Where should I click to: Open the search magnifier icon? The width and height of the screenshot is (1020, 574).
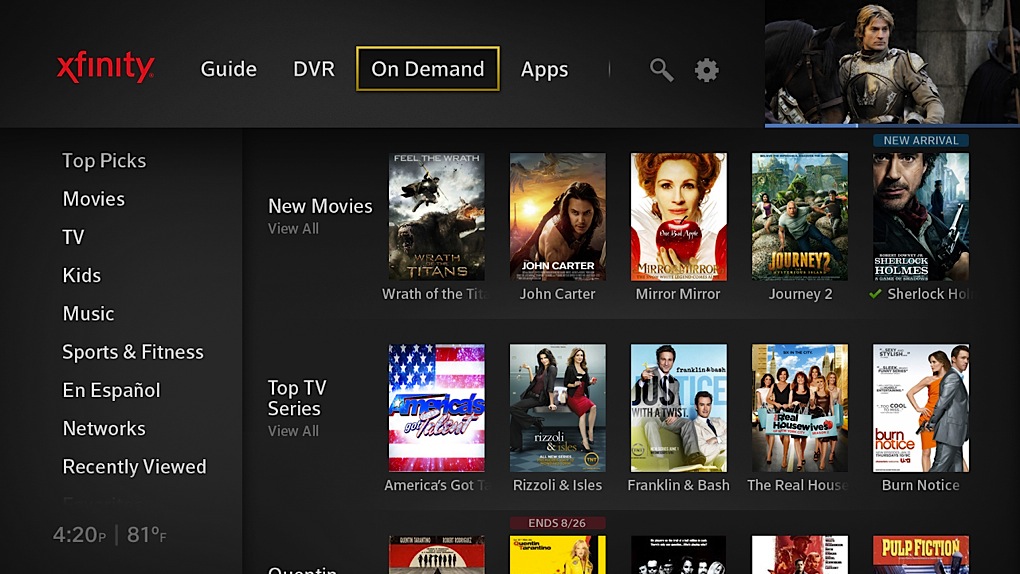click(x=662, y=70)
